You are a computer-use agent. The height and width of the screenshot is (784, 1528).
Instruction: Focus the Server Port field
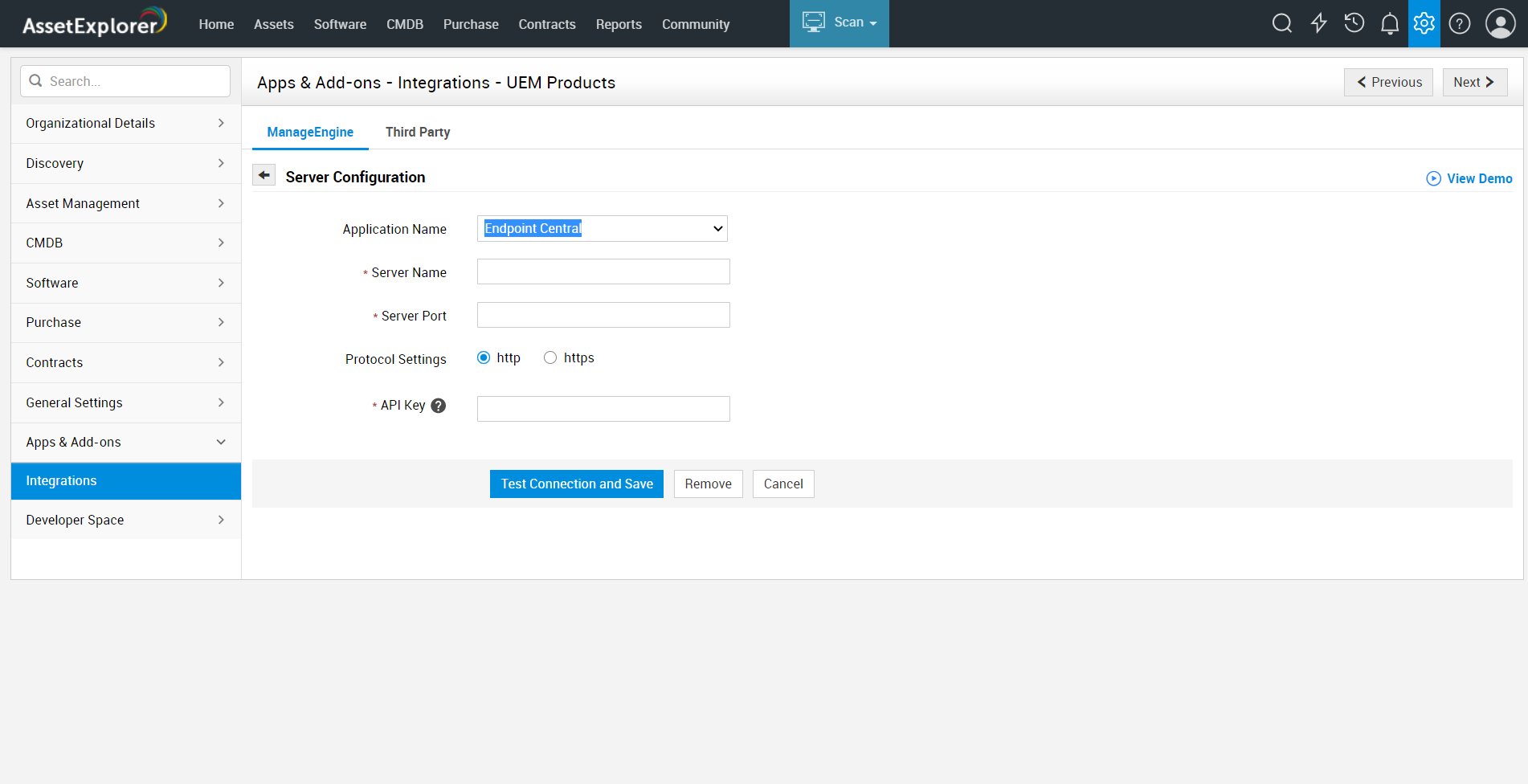click(x=603, y=315)
